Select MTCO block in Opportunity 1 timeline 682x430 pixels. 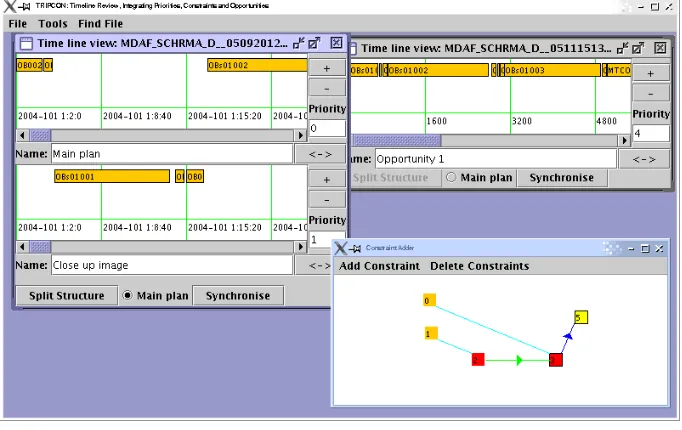tap(618, 70)
